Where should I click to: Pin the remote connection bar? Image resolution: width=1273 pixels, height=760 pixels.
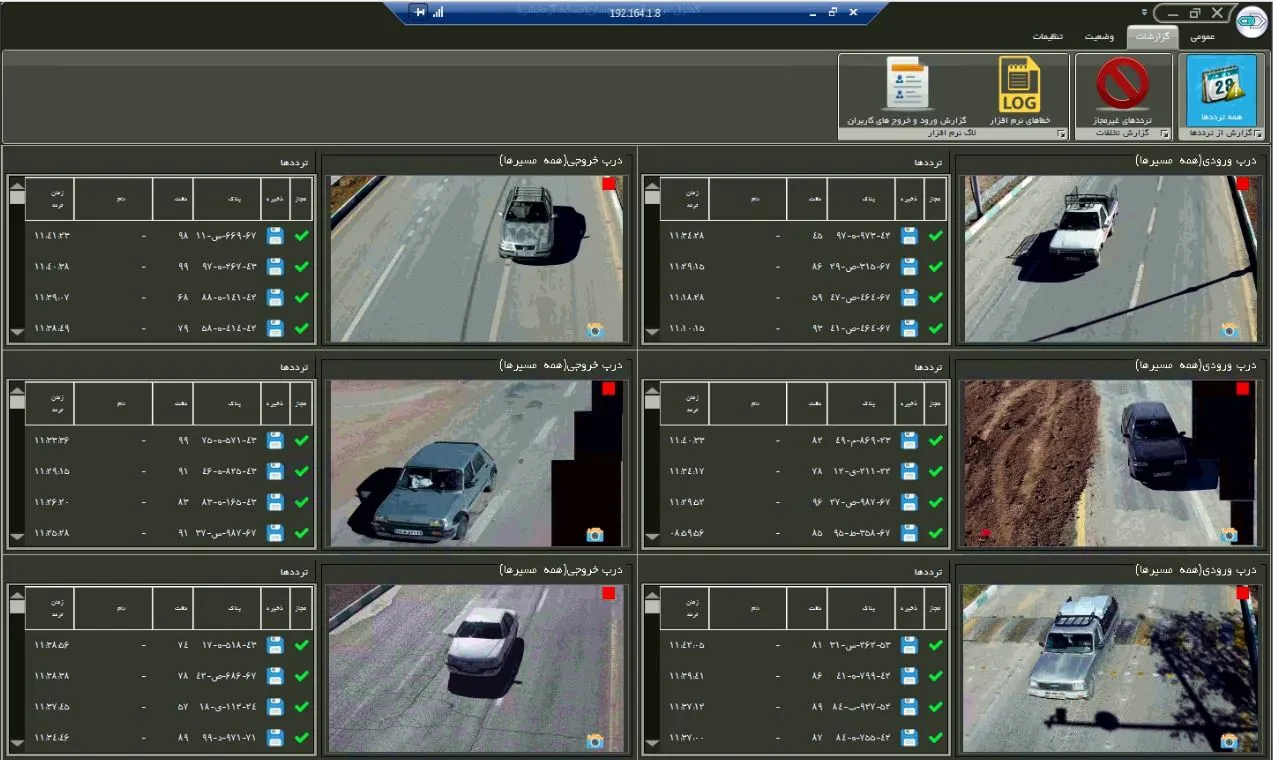(x=419, y=11)
